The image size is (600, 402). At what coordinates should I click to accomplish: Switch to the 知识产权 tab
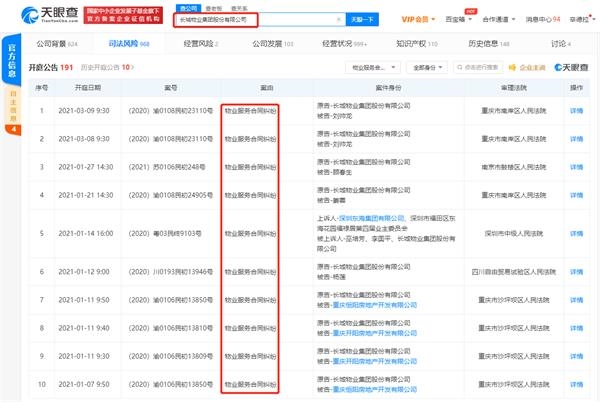coord(417,44)
